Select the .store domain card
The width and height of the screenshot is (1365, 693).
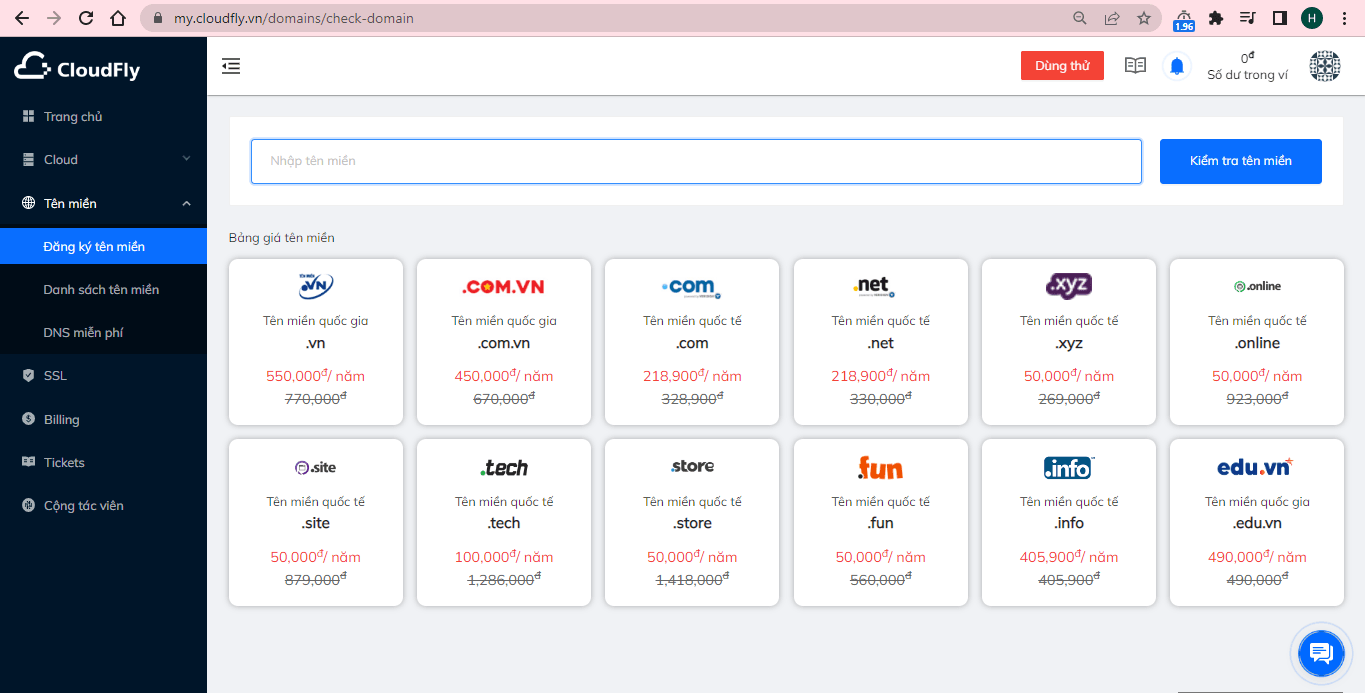point(692,522)
